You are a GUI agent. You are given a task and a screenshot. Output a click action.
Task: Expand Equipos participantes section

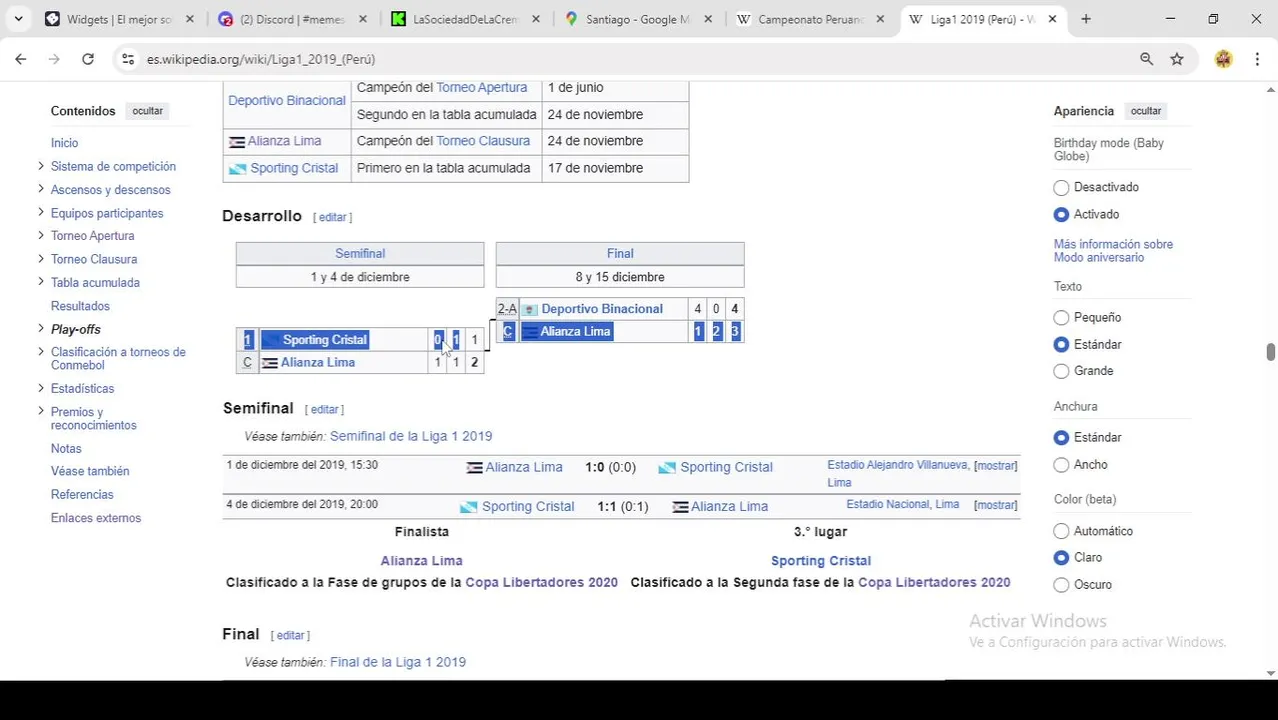(41, 212)
